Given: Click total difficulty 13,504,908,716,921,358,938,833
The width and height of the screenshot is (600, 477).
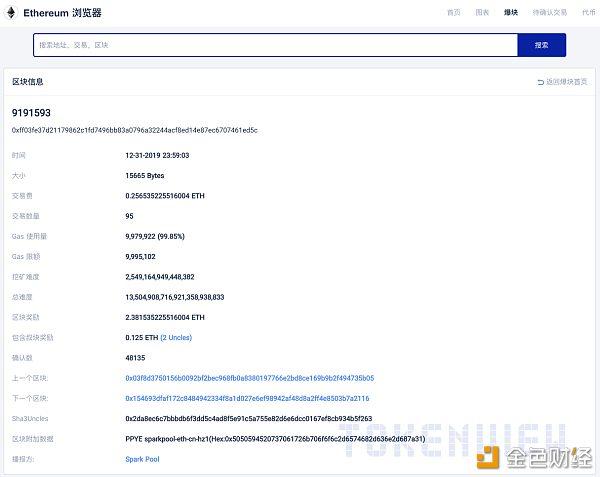Looking at the screenshot, I should tap(175, 297).
